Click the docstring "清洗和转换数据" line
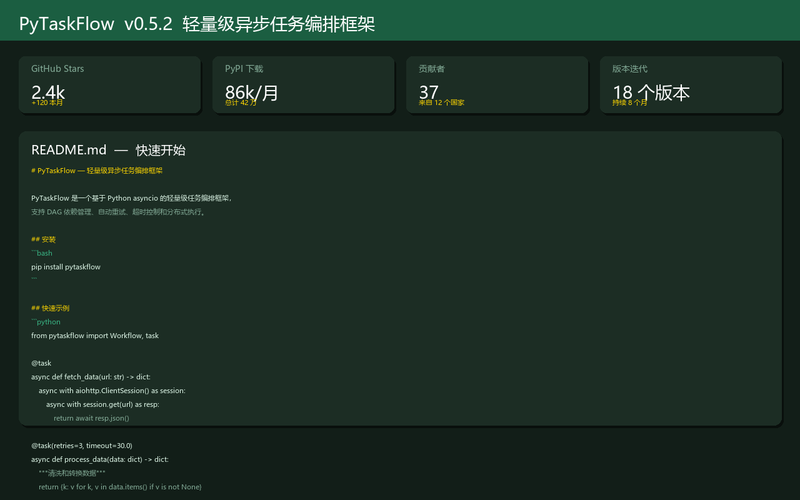This screenshot has height=500, width=800. pos(72,473)
